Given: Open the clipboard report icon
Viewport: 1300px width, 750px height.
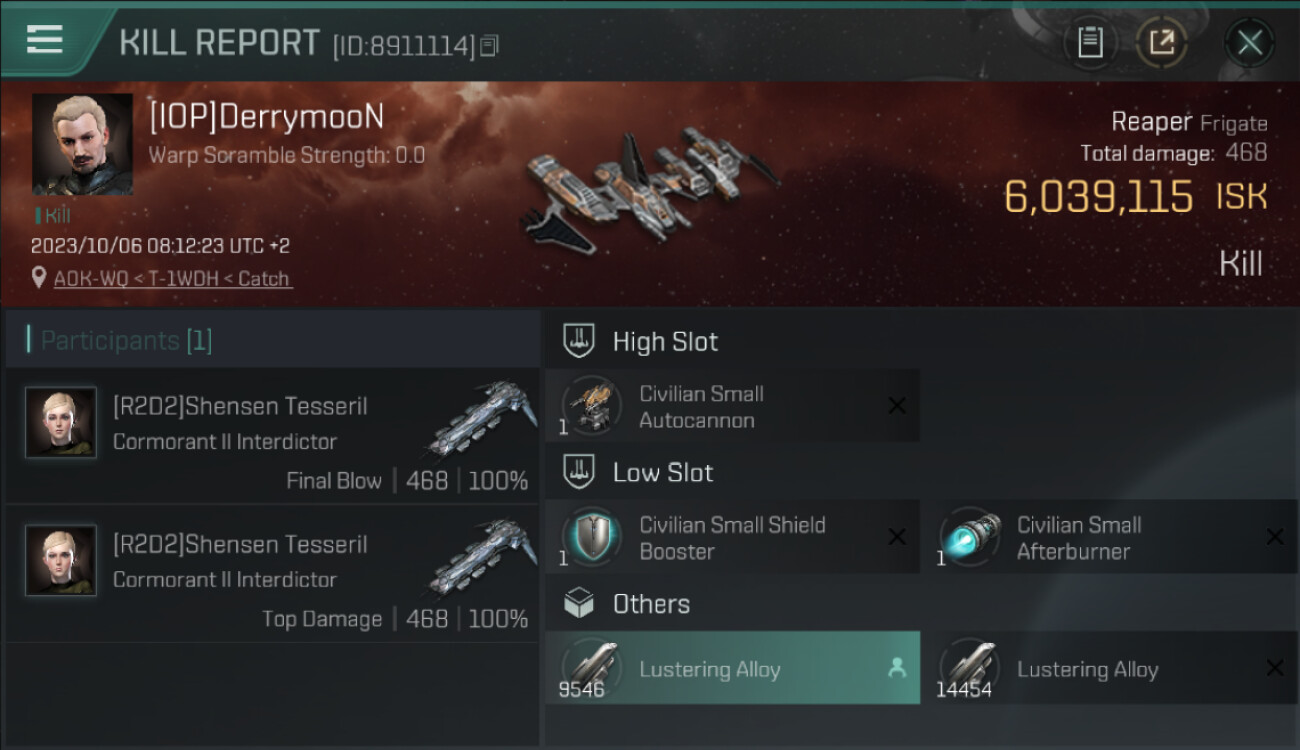Looking at the screenshot, I should pyautogui.click(x=1090, y=42).
